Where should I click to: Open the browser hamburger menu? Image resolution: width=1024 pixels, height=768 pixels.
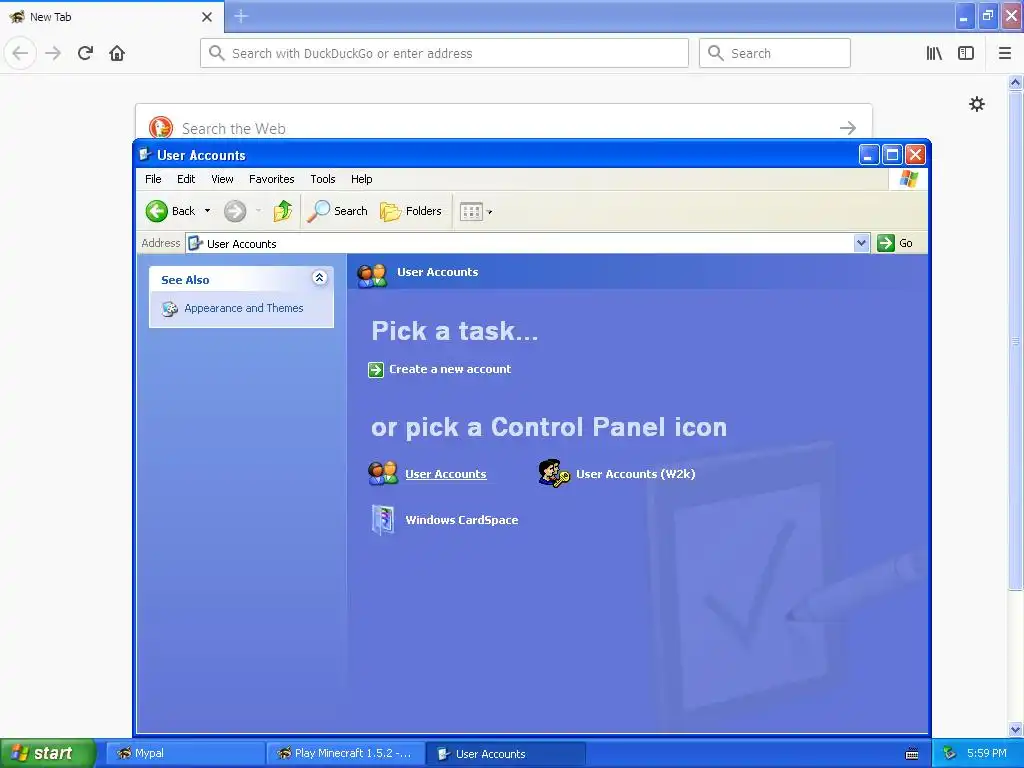click(1005, 53)
